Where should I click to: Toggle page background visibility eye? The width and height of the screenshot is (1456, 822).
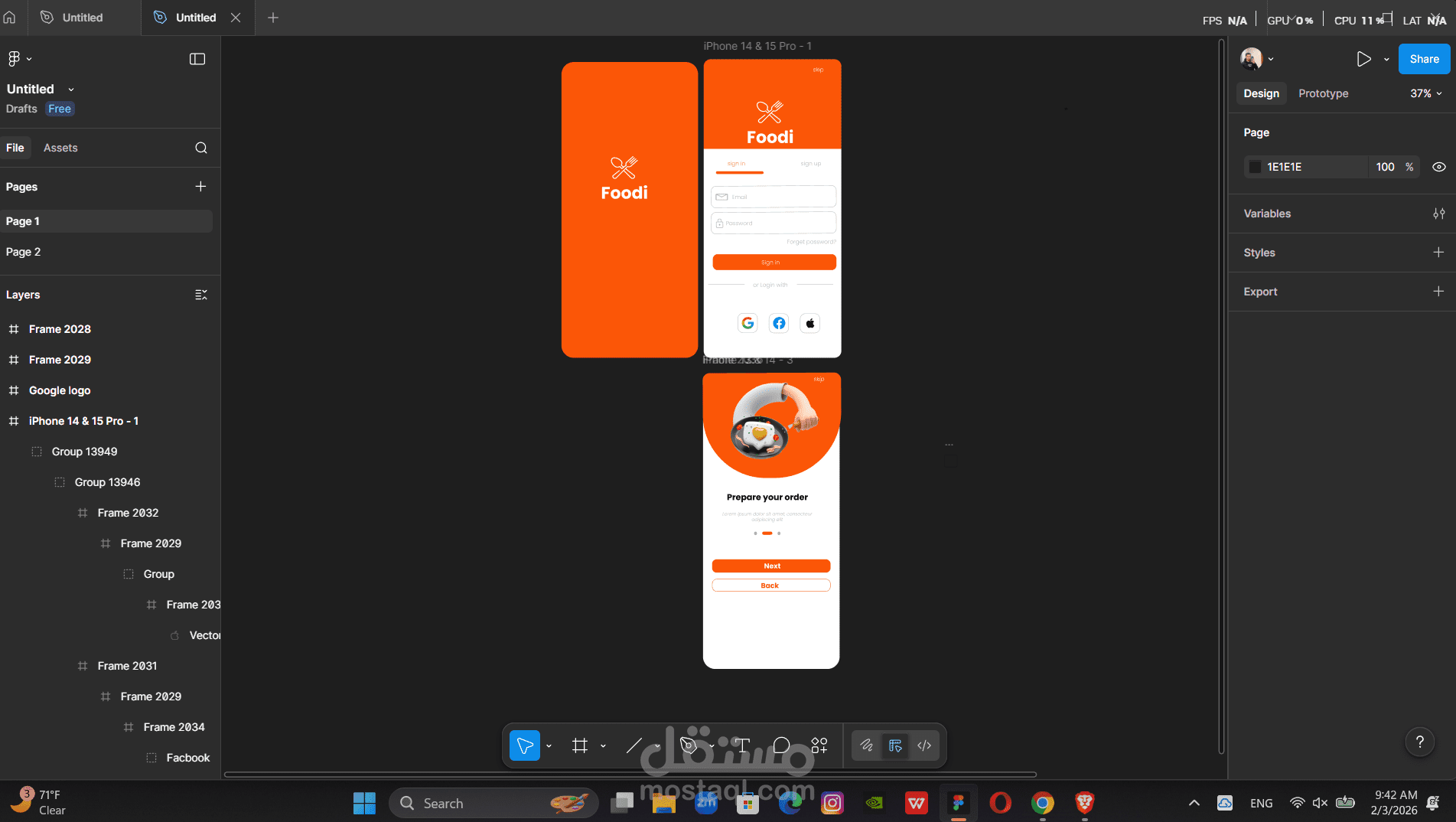(1438, 167)
